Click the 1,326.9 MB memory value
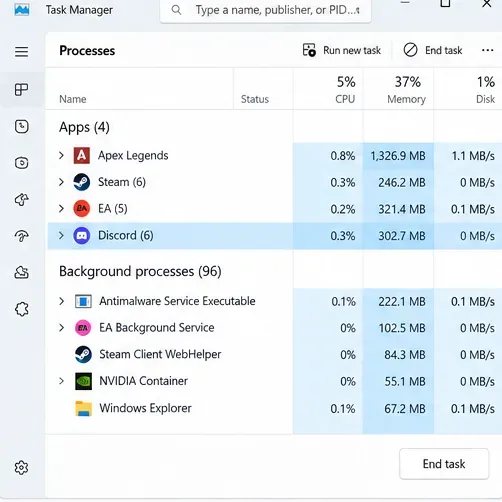 (x=398, y=156)
